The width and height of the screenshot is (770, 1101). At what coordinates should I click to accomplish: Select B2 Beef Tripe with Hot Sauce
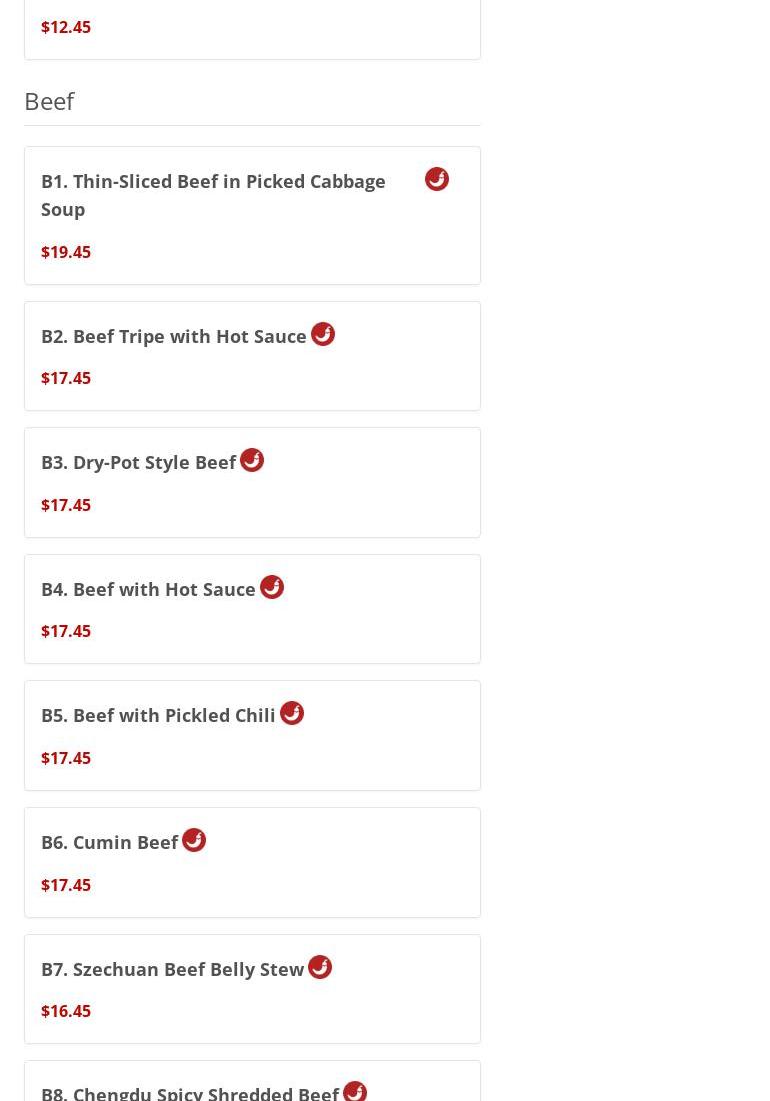(x=174, y=337)
